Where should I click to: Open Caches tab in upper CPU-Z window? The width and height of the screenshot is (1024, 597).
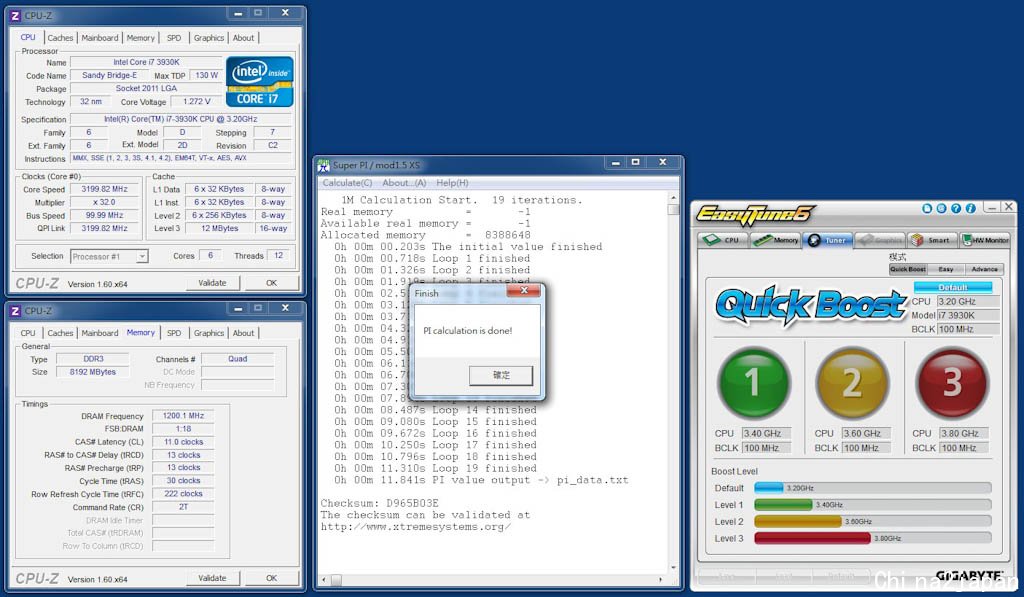click(x=60, y=38)
